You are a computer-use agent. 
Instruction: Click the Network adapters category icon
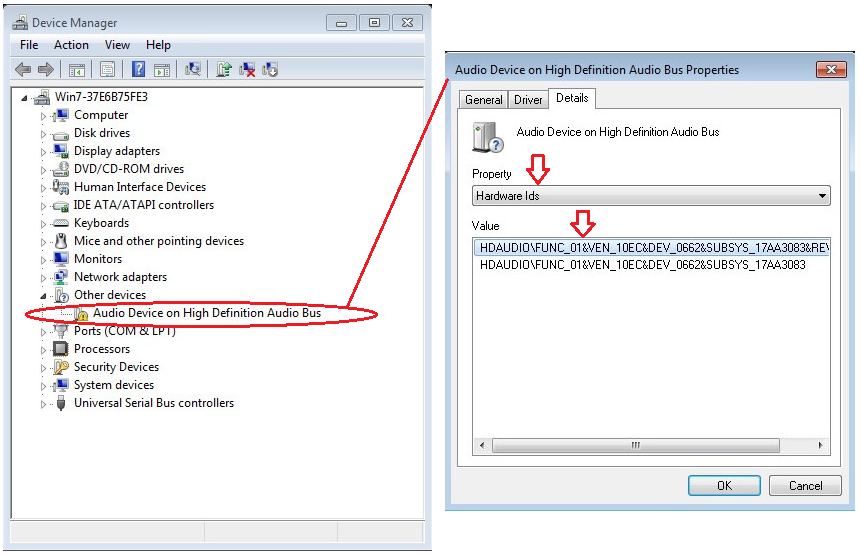[60, 277]
